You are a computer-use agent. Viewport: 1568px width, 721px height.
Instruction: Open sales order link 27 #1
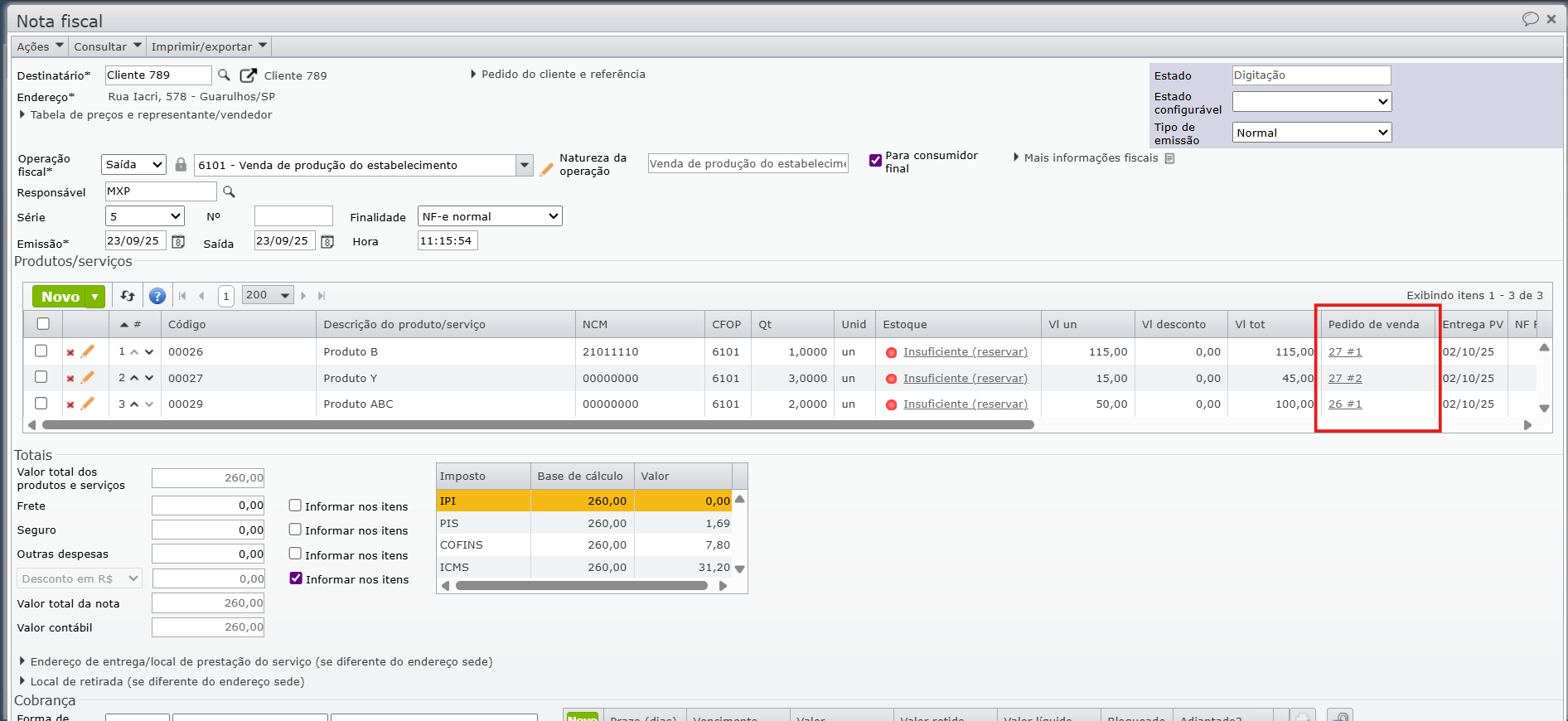1344,352
